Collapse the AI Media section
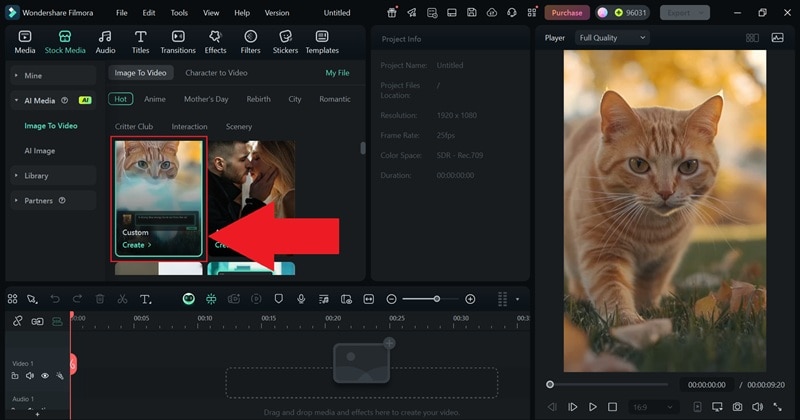Screen dimensions: 800x420 53,101
